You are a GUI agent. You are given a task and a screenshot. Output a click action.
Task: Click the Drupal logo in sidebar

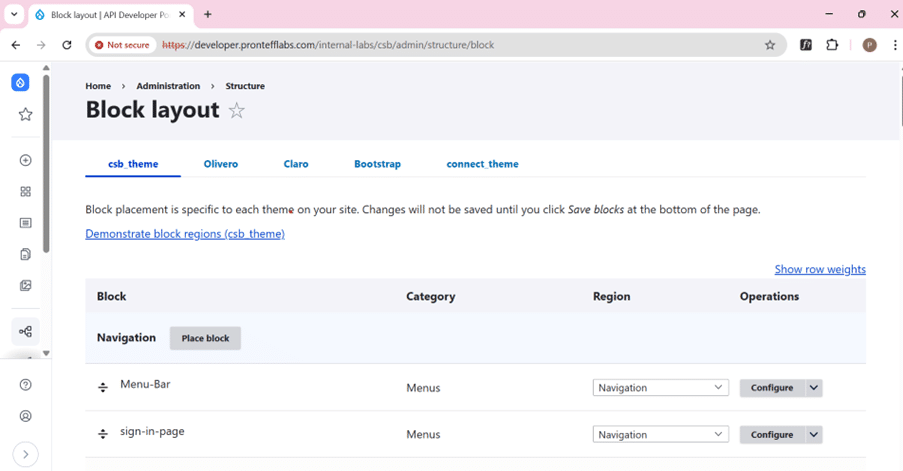click(x=21, y=83)
